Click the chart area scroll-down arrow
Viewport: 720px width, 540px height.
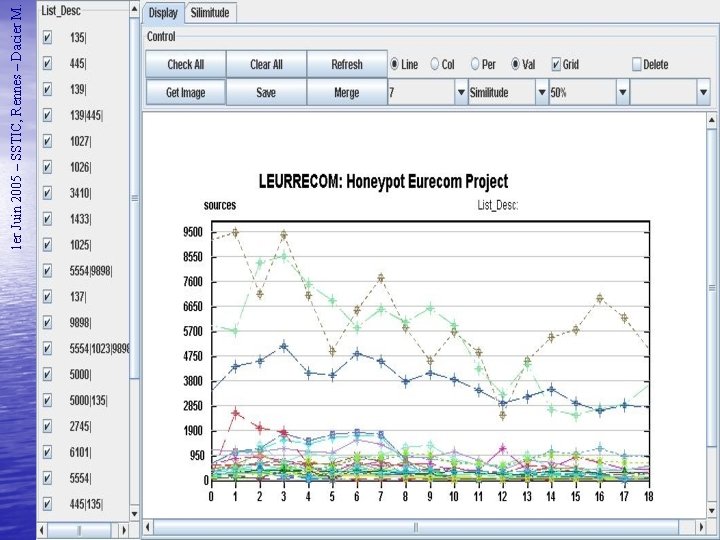click(711, 510)
